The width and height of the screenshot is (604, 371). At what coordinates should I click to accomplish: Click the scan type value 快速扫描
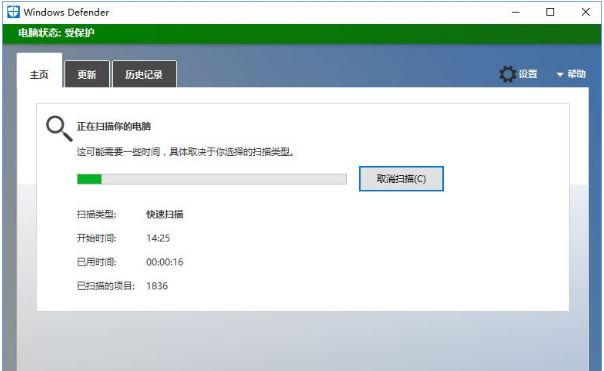click(164, 214)
